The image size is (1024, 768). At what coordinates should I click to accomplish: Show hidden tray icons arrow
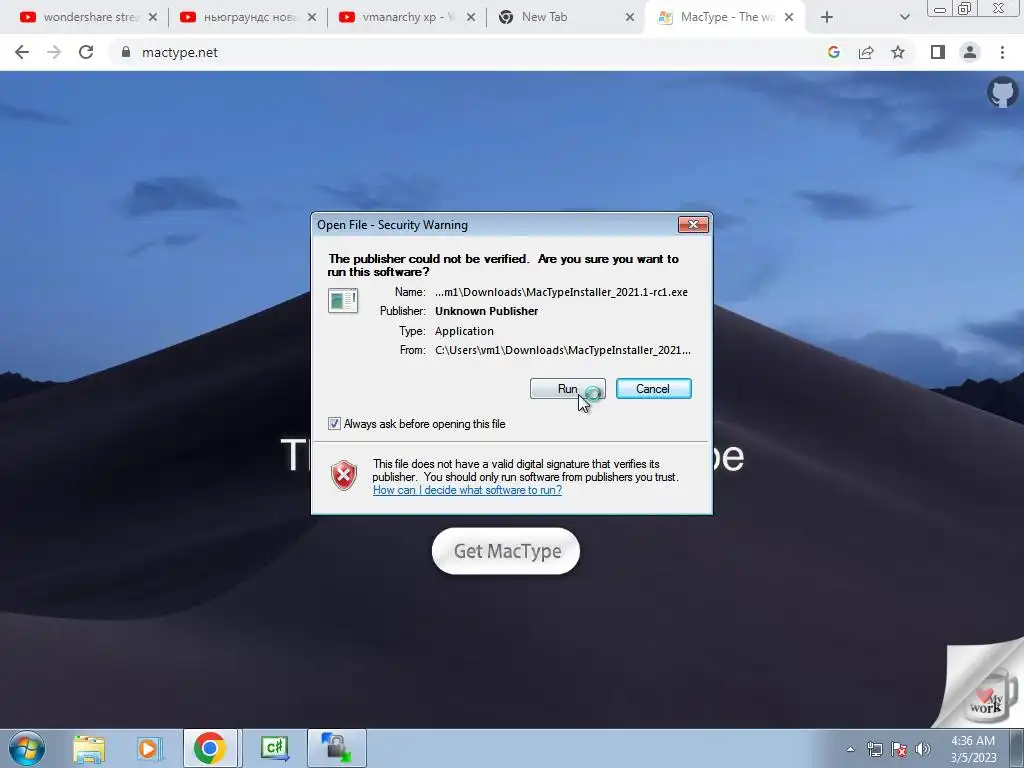[x=850, y=749]
